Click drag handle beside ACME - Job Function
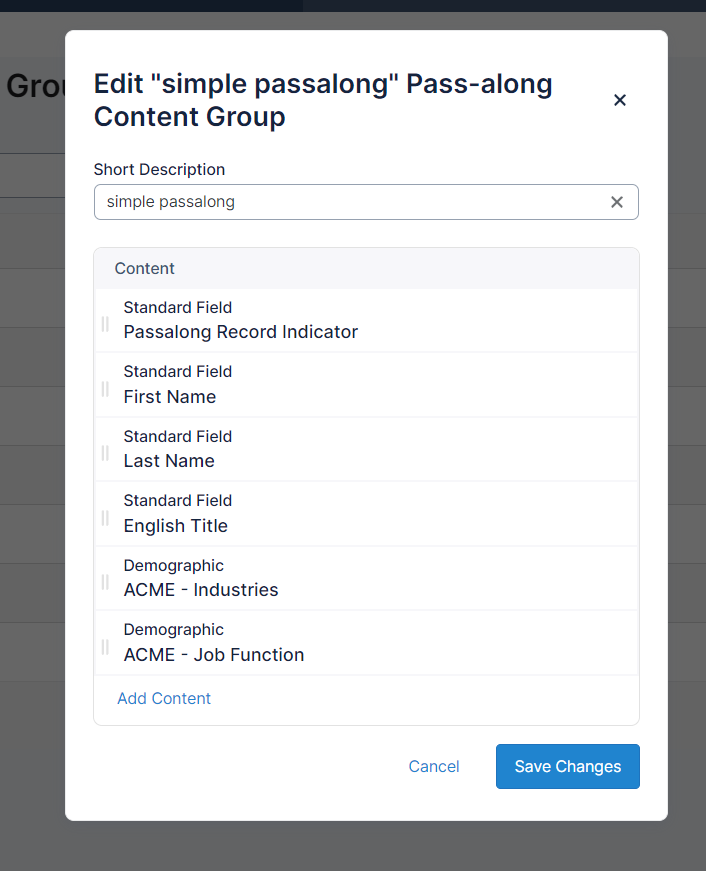 click(x=105, y=646)
